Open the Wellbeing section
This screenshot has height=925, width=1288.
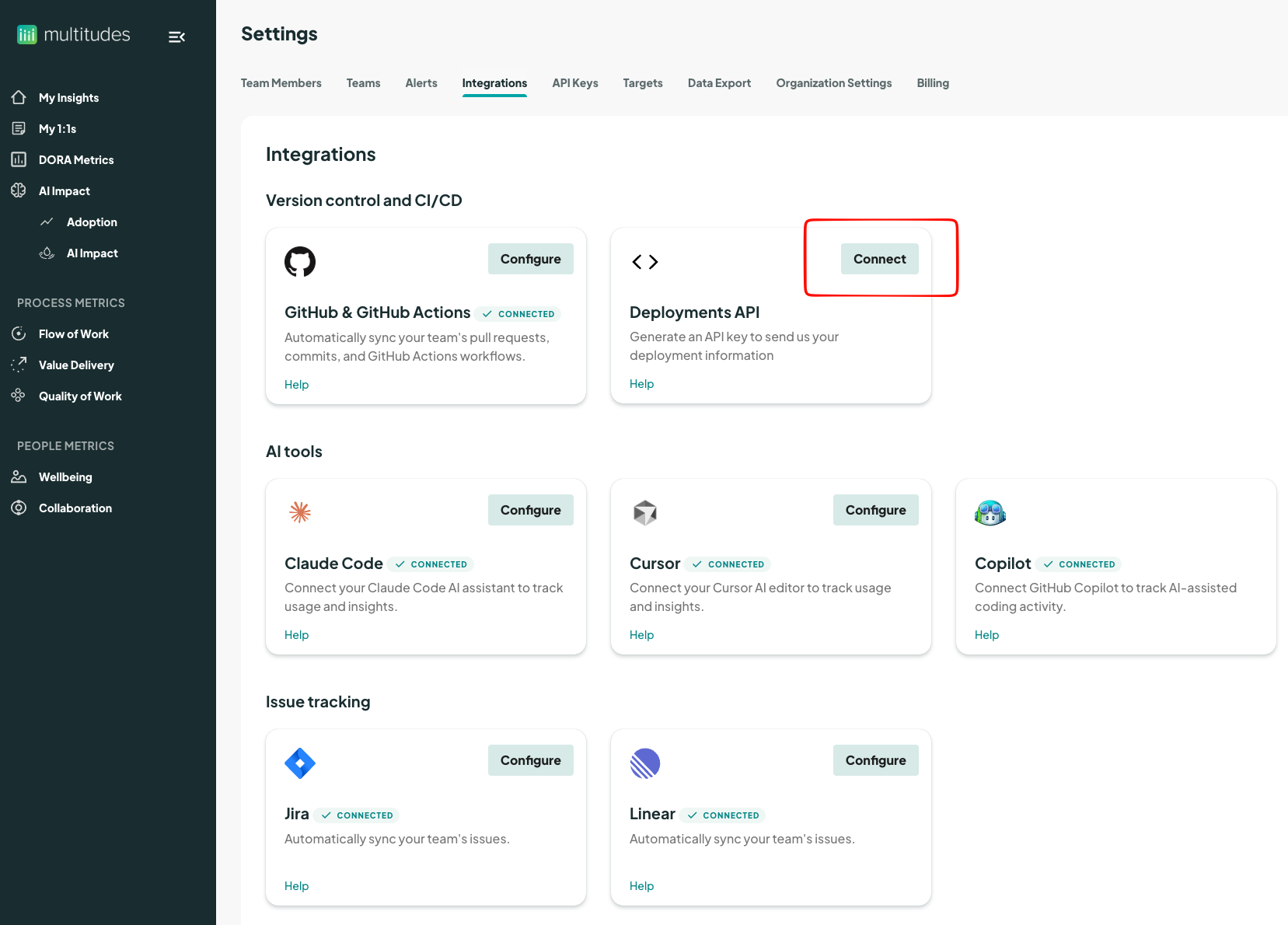coord(65,477)
